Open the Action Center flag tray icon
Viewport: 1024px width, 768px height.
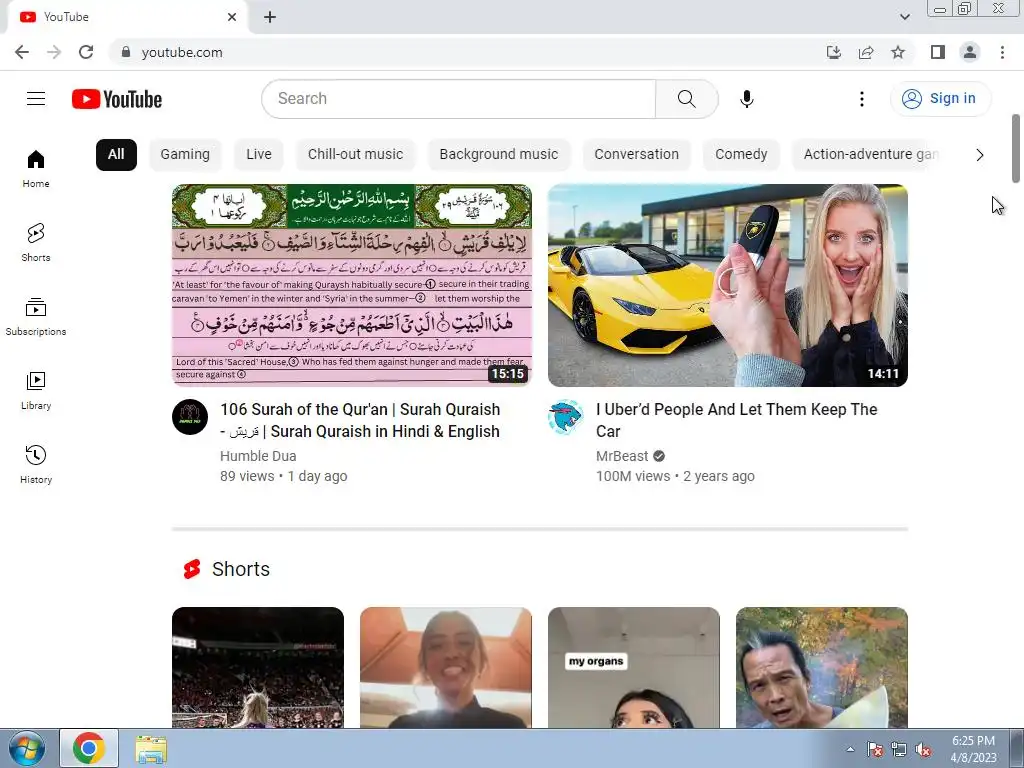point(875,750)
